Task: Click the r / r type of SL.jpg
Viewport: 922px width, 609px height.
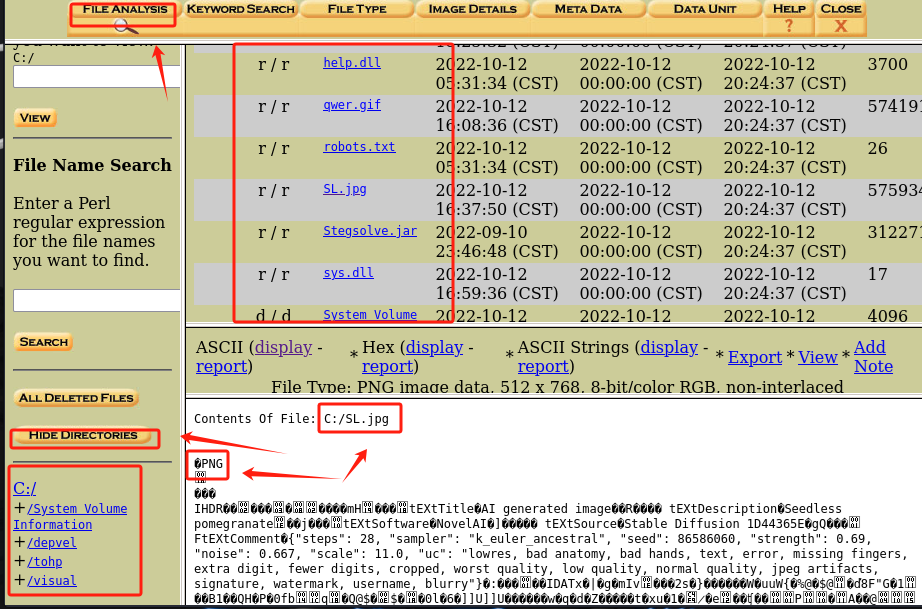Action: (x=273, y=190)
